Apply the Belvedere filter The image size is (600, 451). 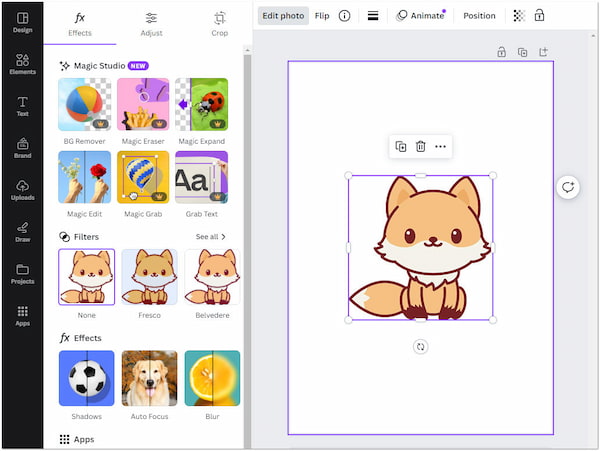tap(212, 277)
